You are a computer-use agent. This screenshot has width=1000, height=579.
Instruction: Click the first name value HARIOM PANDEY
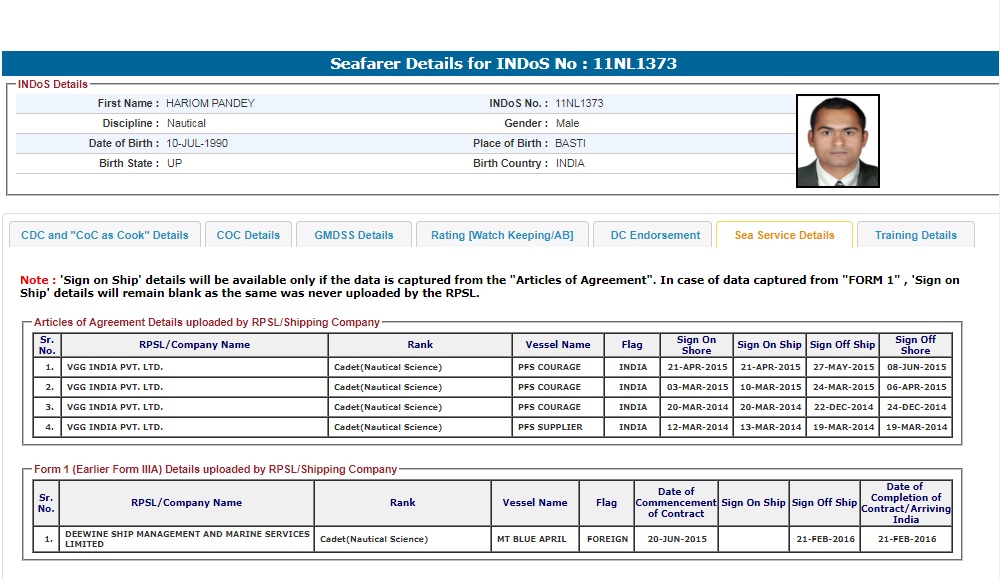210,103
